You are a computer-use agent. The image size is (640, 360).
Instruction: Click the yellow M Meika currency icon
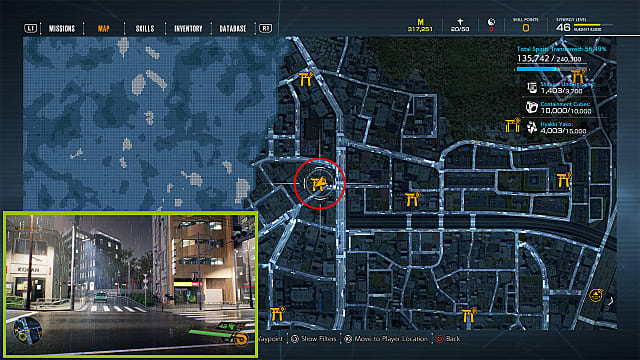tap(420, 22)
